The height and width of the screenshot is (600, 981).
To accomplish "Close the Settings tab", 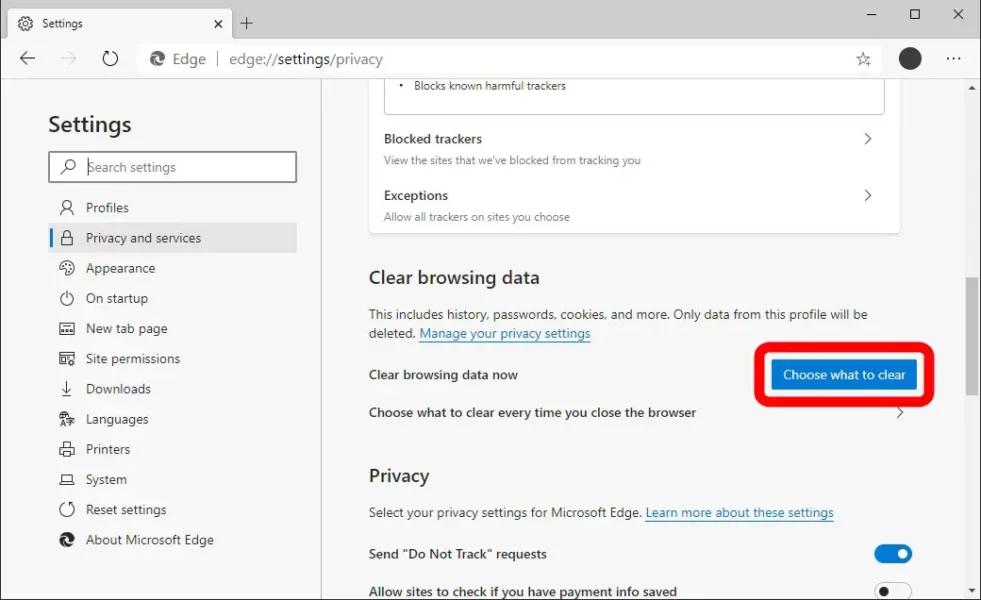I will (x=218, y=24).
